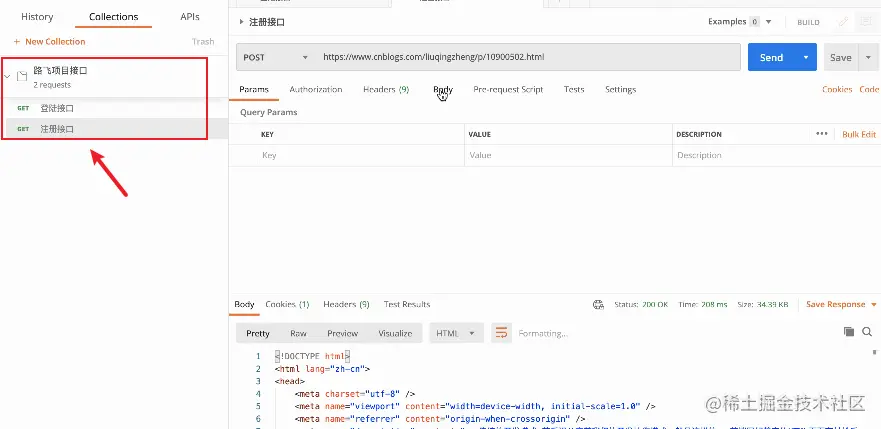Collapse the 路飞项目接口 collection chevron
The height and width of the screenshot is (429, 881).
[7, 76]
